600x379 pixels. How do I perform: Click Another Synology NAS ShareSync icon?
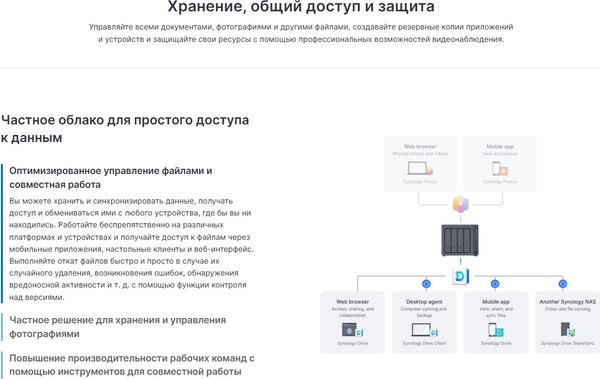coord(567,330)
